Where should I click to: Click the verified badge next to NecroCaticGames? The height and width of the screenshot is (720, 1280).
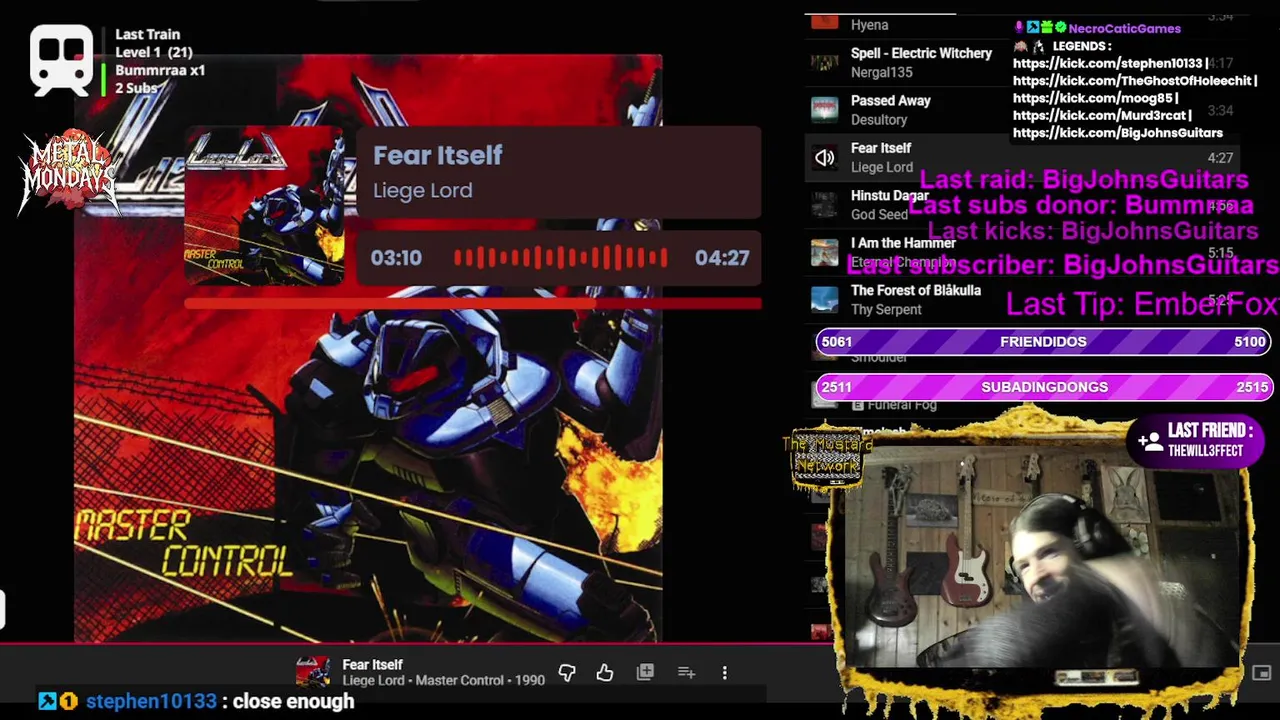pos(1061,28)
